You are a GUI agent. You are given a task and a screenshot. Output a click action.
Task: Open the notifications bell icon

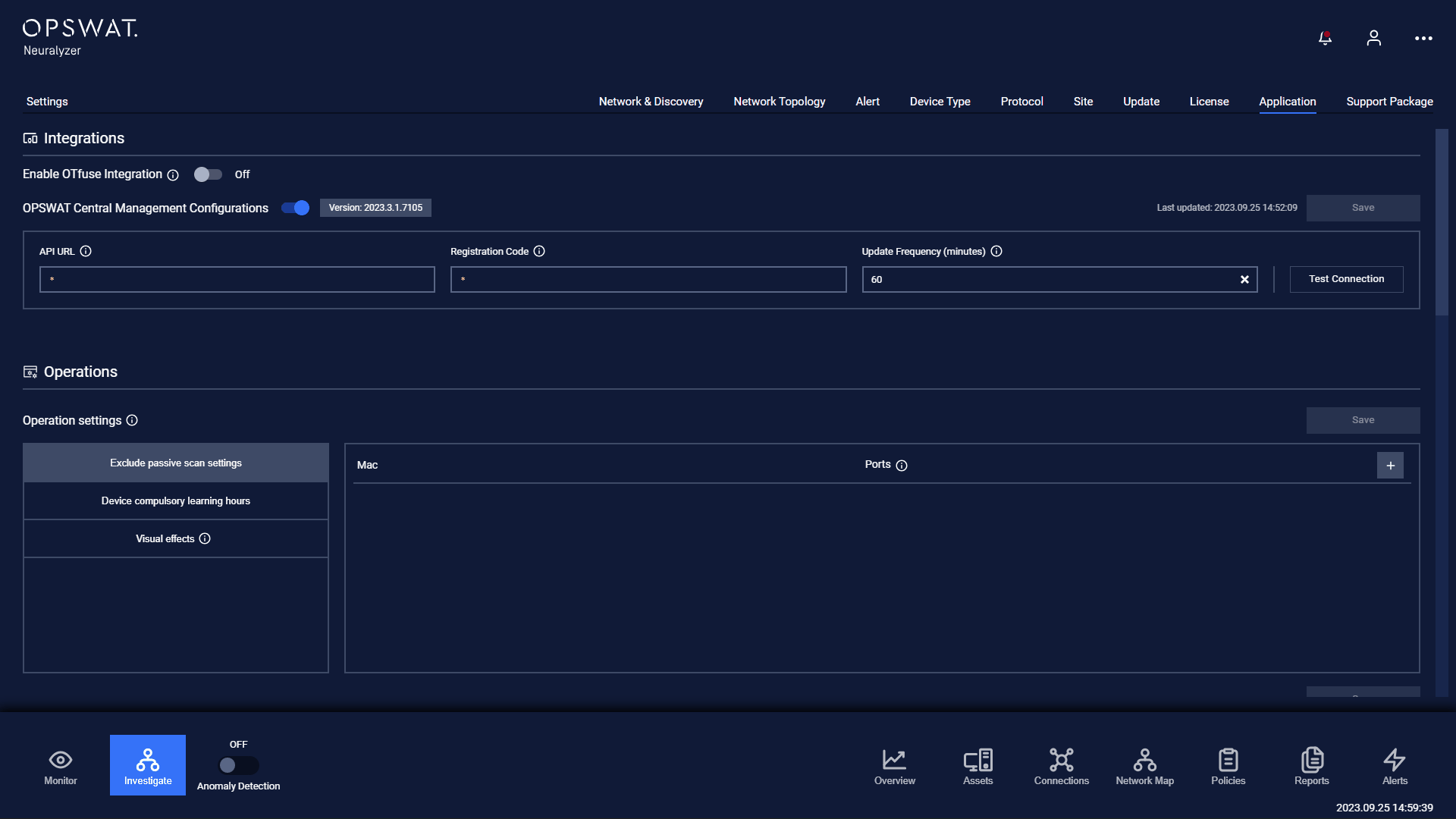pos(1325,38)
